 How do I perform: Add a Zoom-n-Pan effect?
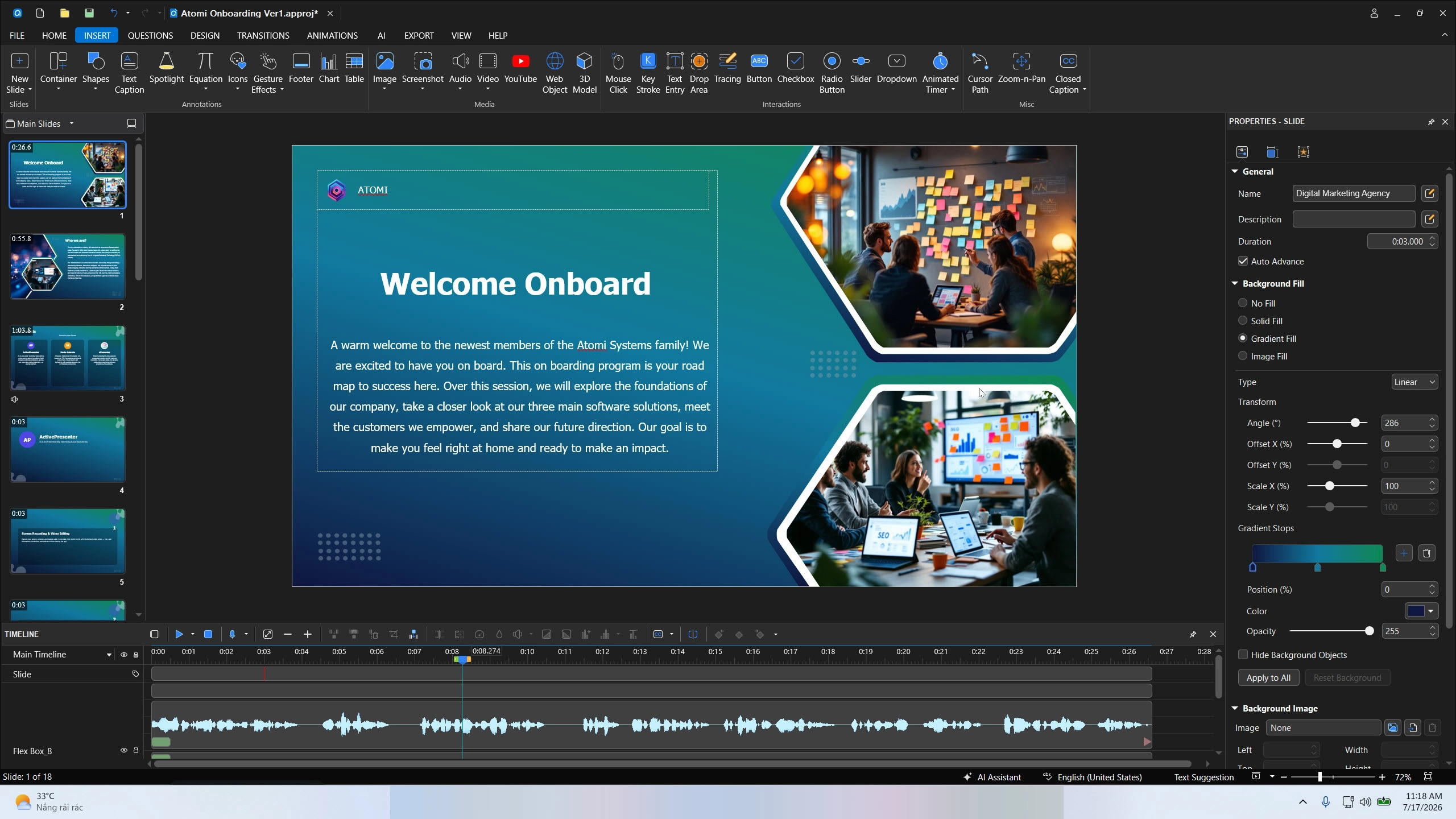pyautogui.click(x=1021, y=69)
